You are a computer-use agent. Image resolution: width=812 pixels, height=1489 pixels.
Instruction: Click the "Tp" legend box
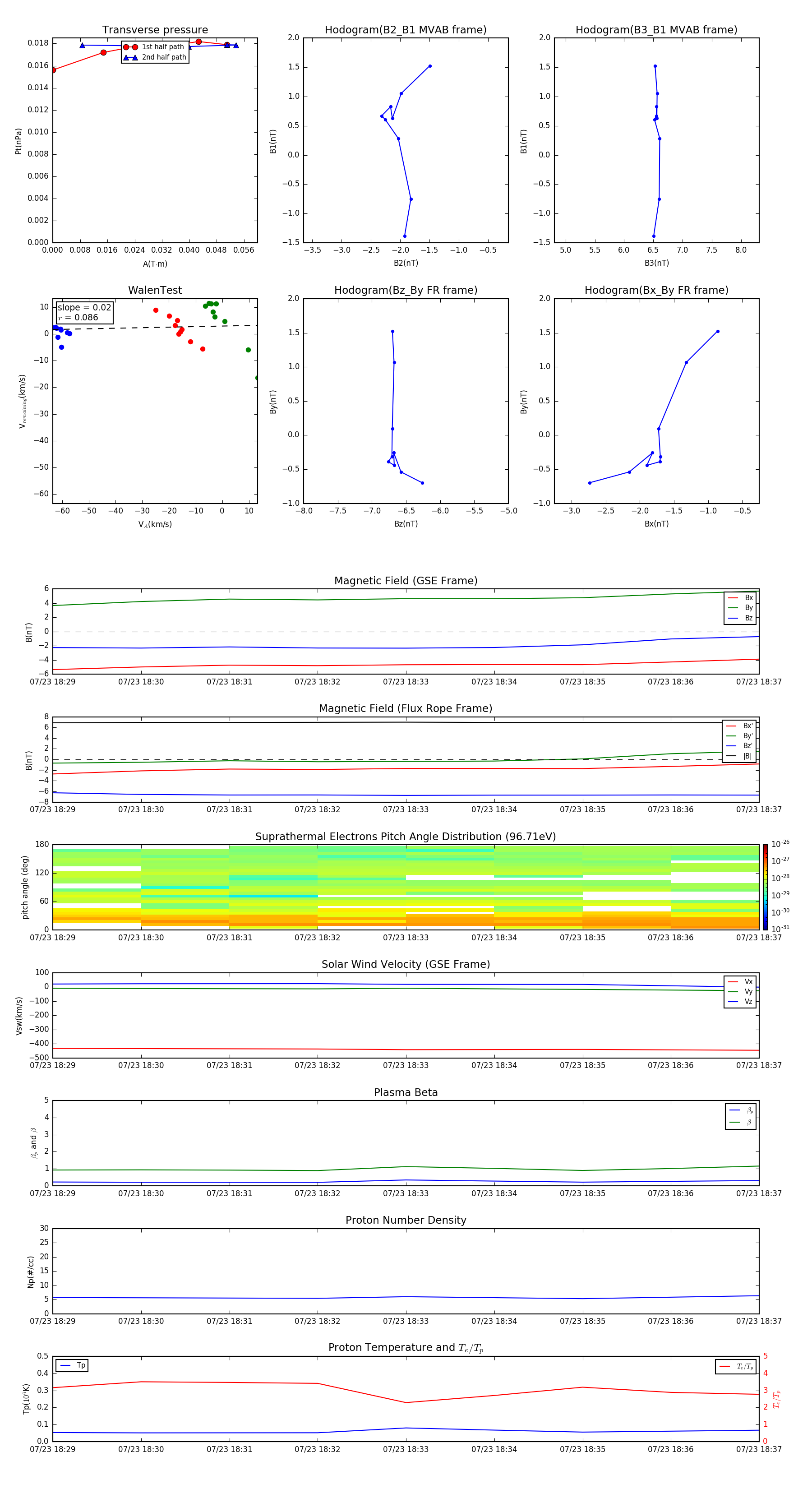(x=72, y=1366)
